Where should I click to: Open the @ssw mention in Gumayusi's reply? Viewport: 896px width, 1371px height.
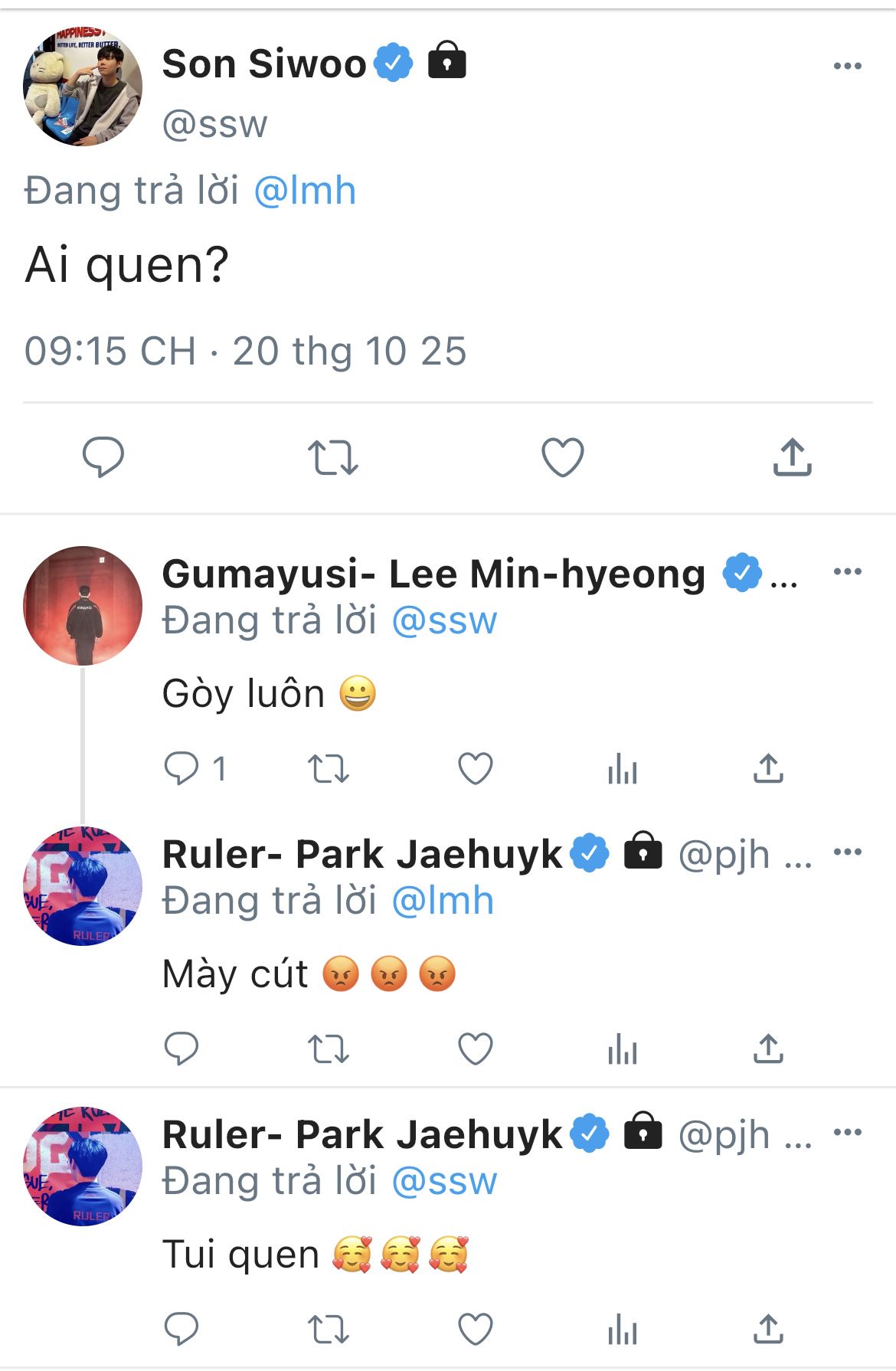point(444,620)
